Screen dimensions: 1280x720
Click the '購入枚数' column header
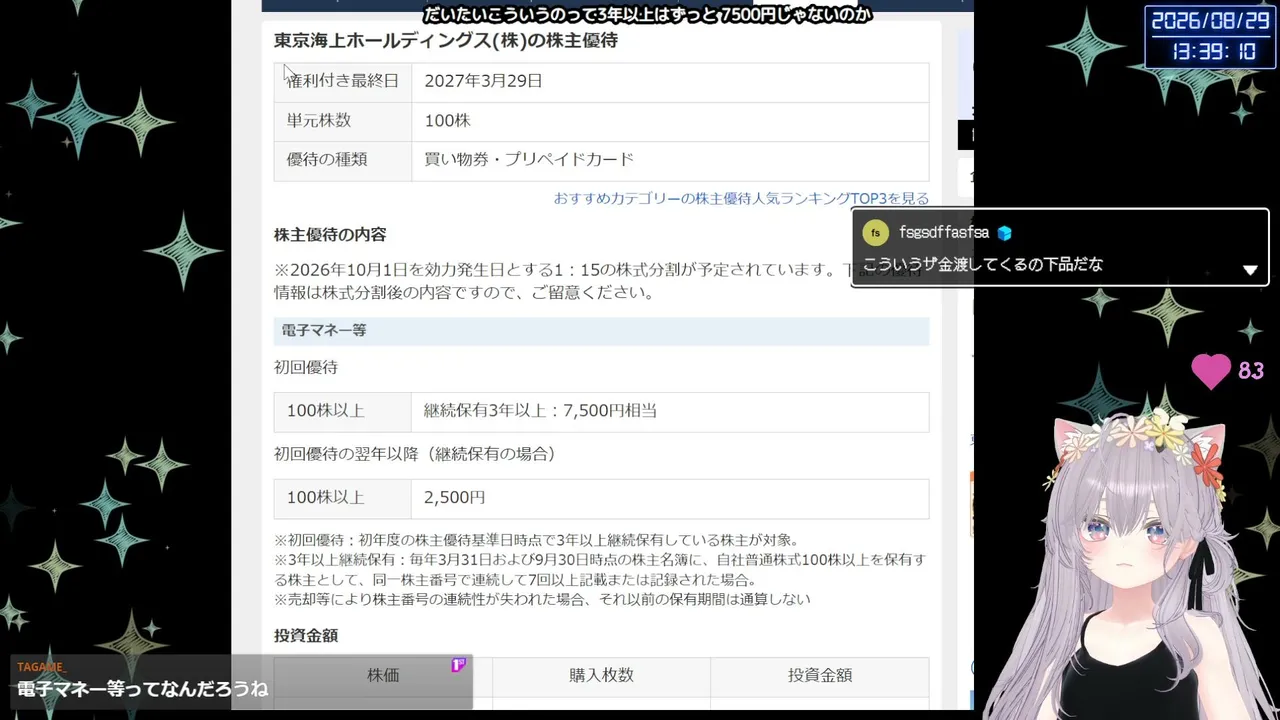click(x=601, y=676)
